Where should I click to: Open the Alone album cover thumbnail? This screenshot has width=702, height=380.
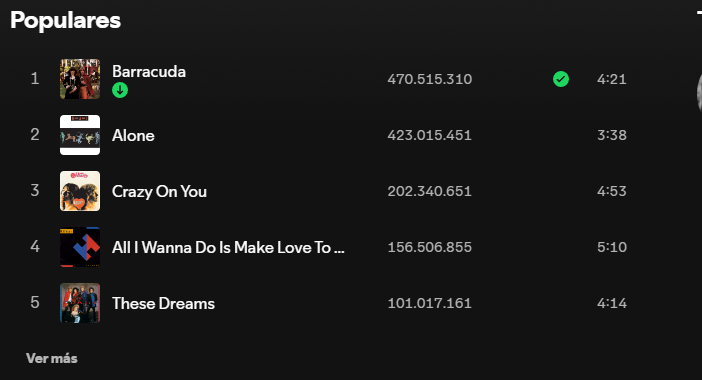coord(80,135)
